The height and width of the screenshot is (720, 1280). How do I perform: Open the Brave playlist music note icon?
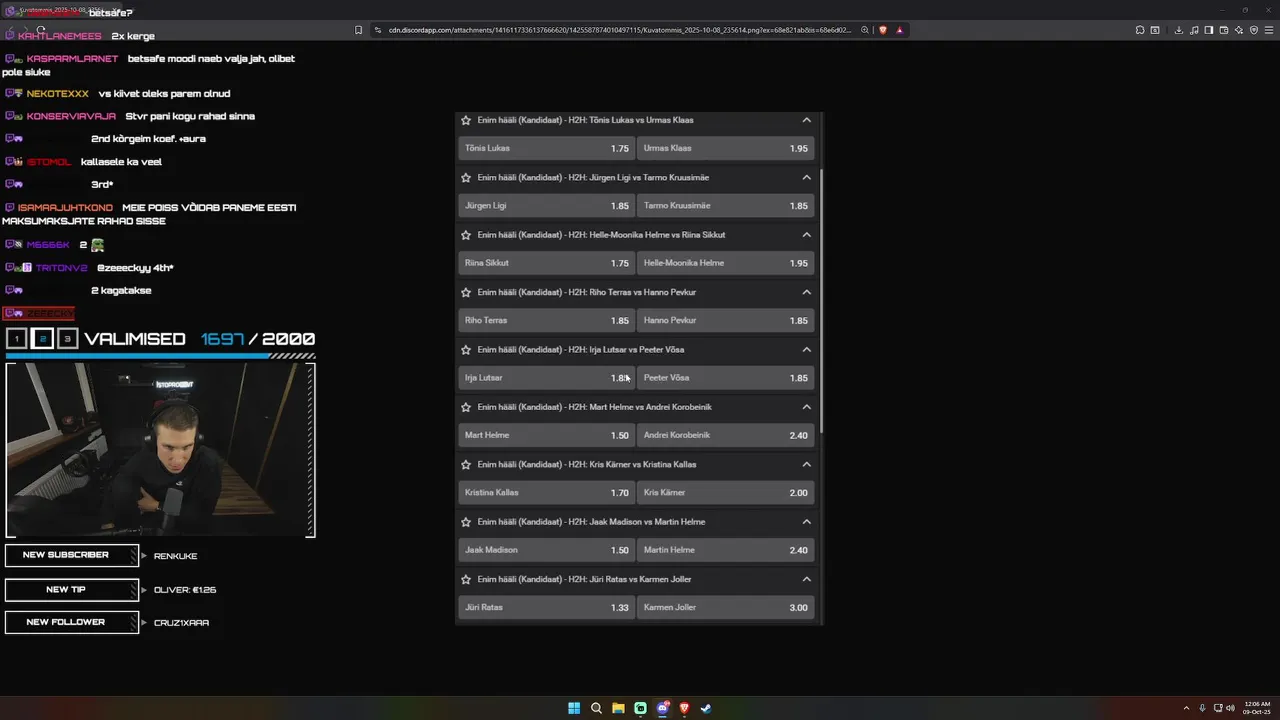[1194, 30]
